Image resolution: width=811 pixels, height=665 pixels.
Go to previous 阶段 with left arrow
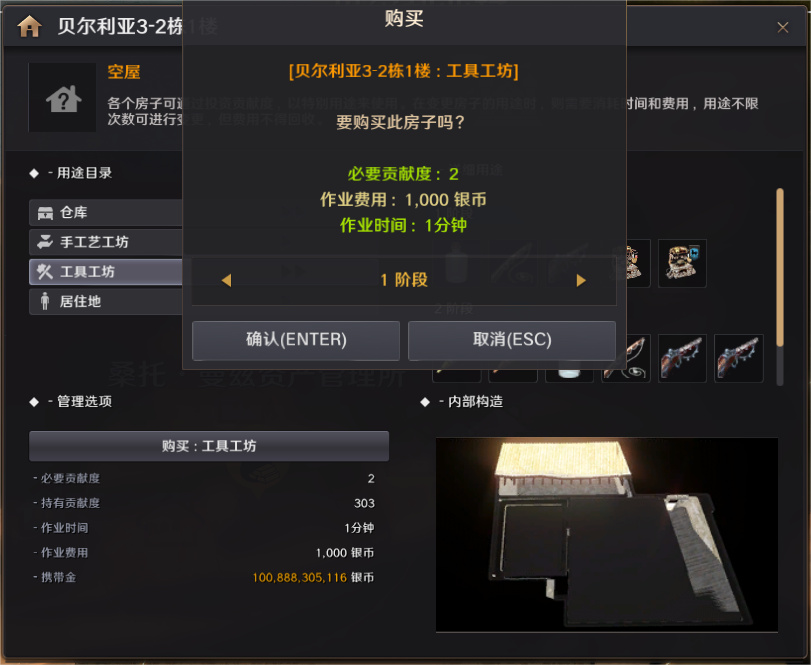click(x=226, y=280)
